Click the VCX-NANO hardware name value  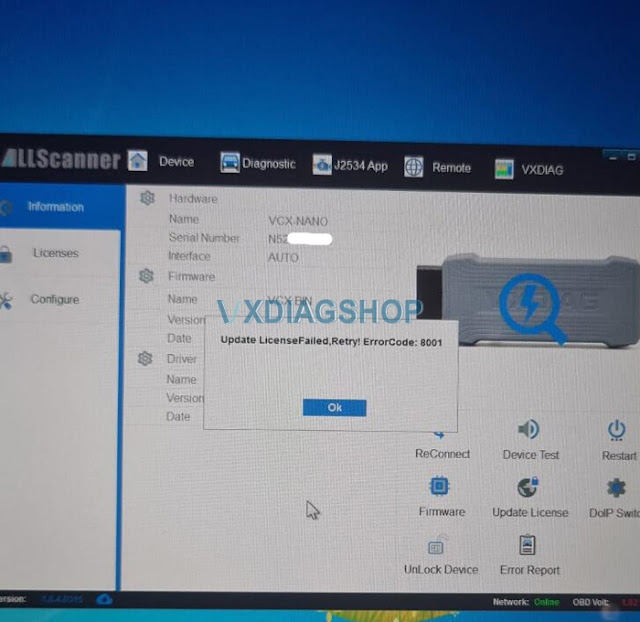coord(298,221)
